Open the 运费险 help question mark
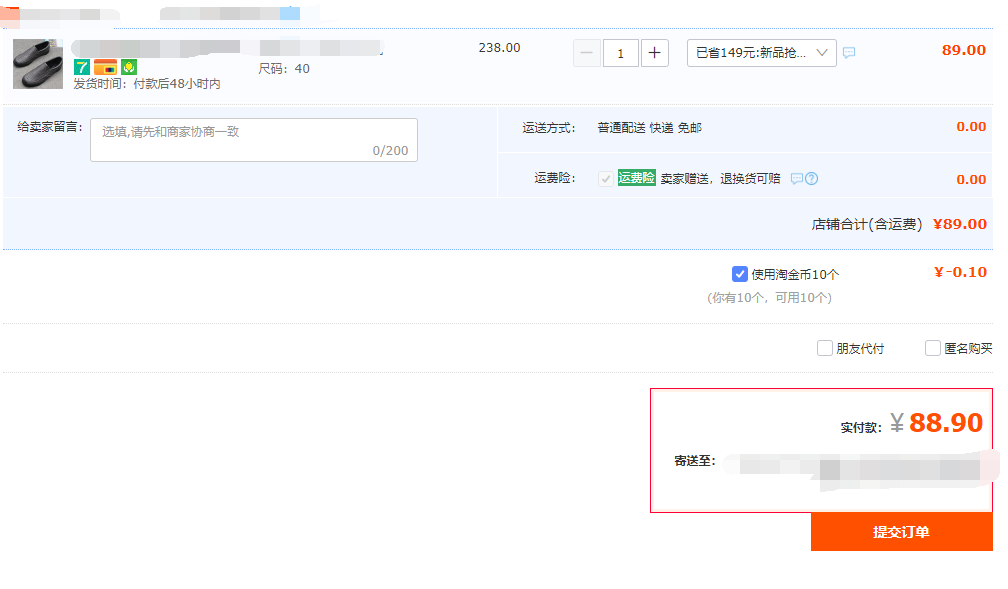The height and width of the screenshot is (589, 1008). click(812, 179)
